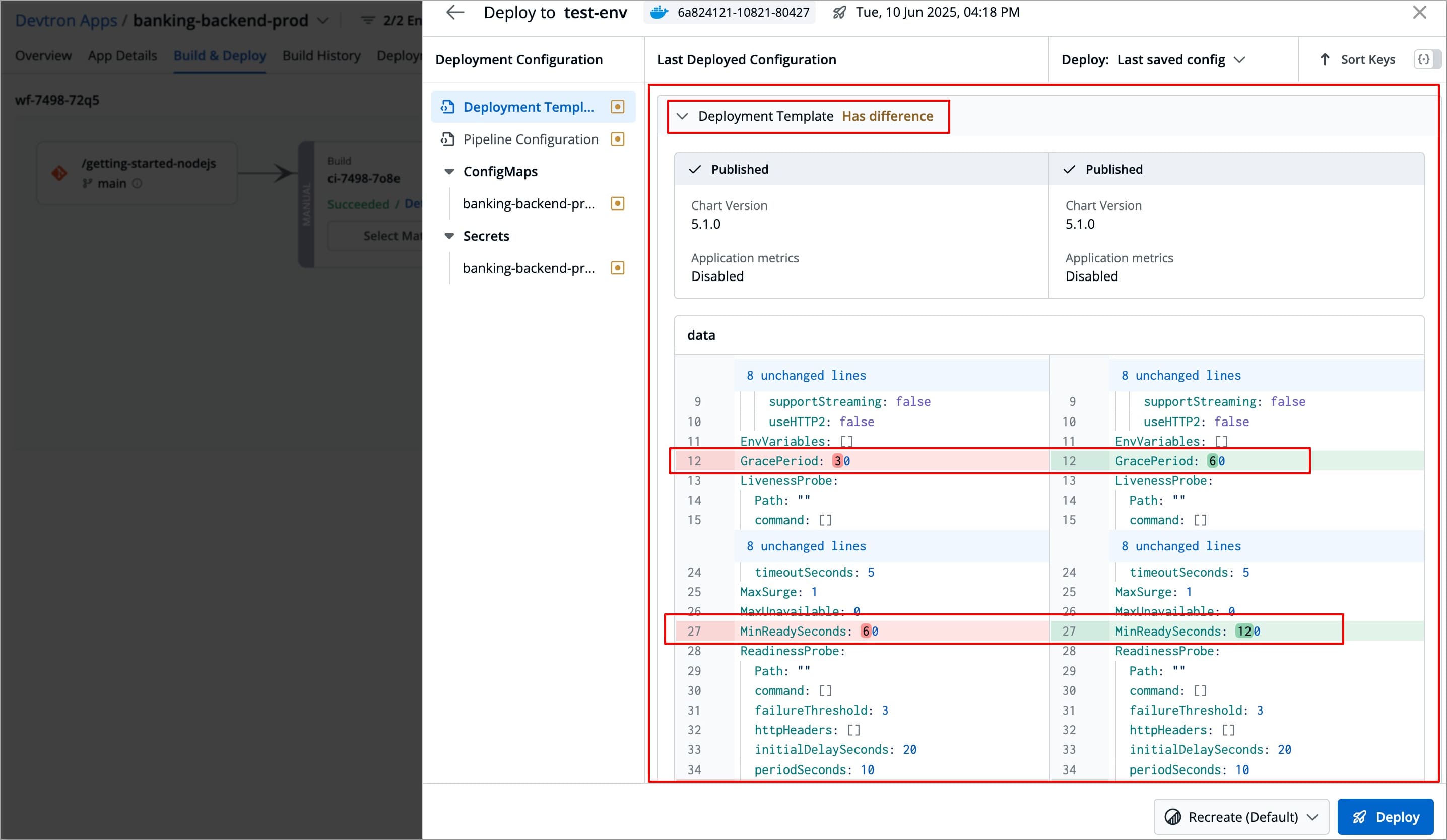Open the banking-backend-prod app switcher dropdown
Screen dimensions: 1447x840
[323, 20]
